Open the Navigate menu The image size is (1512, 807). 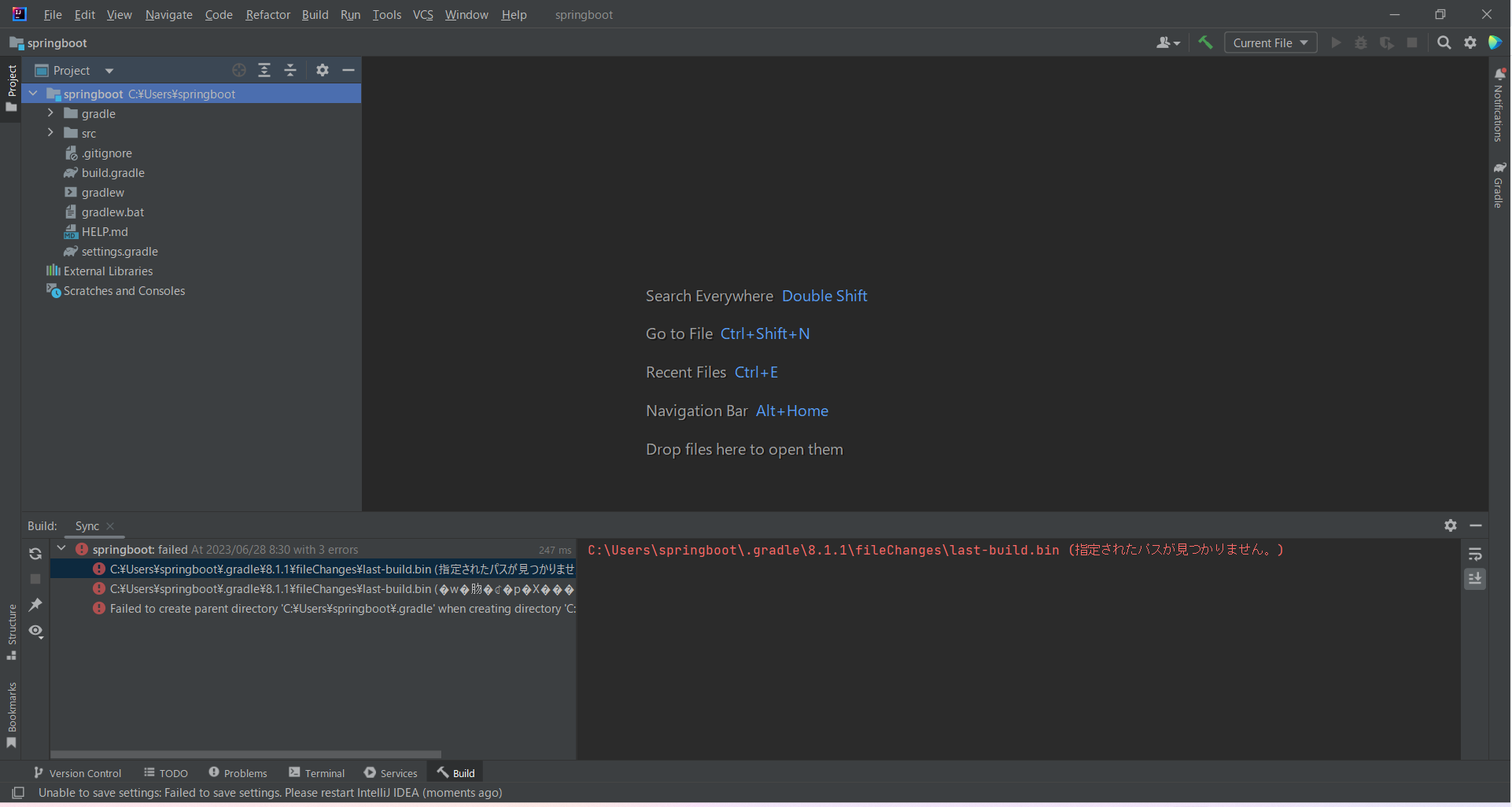pos(168,15)
